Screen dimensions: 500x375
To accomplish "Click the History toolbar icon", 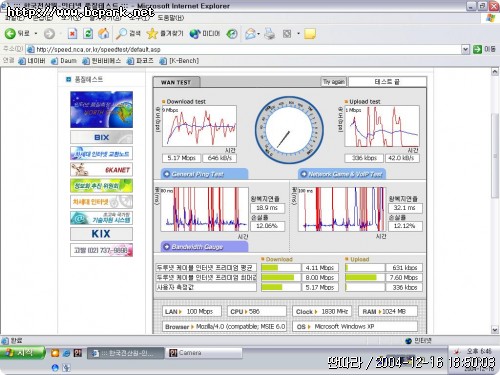I will coord(232,34).
